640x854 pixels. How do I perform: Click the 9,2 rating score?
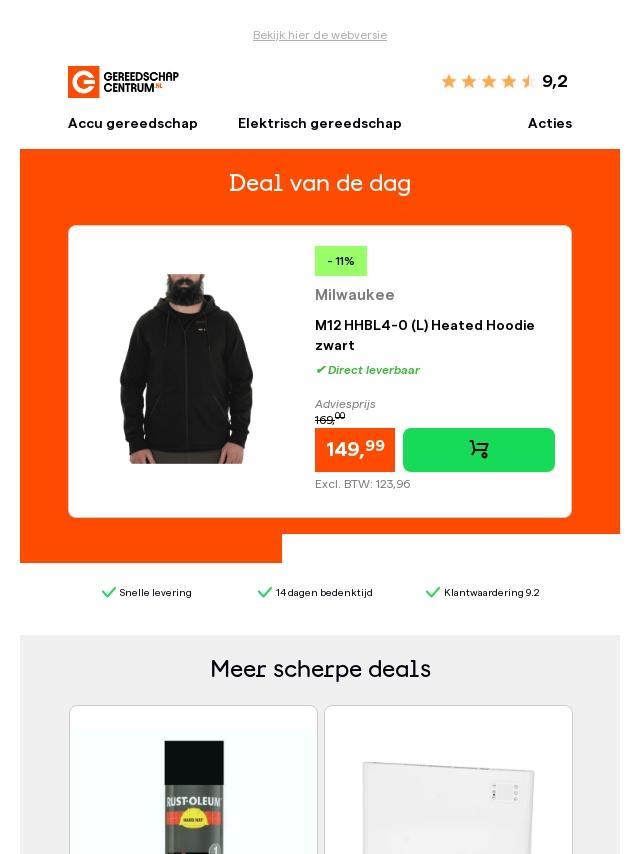tap(554, 81)
